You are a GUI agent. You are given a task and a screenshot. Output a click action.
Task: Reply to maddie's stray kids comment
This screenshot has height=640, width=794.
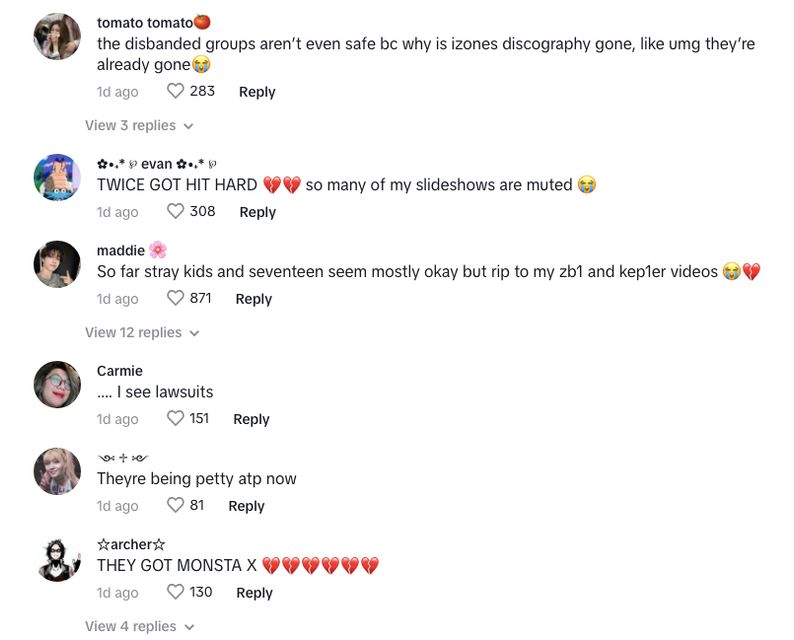click(x=253, y=299)
